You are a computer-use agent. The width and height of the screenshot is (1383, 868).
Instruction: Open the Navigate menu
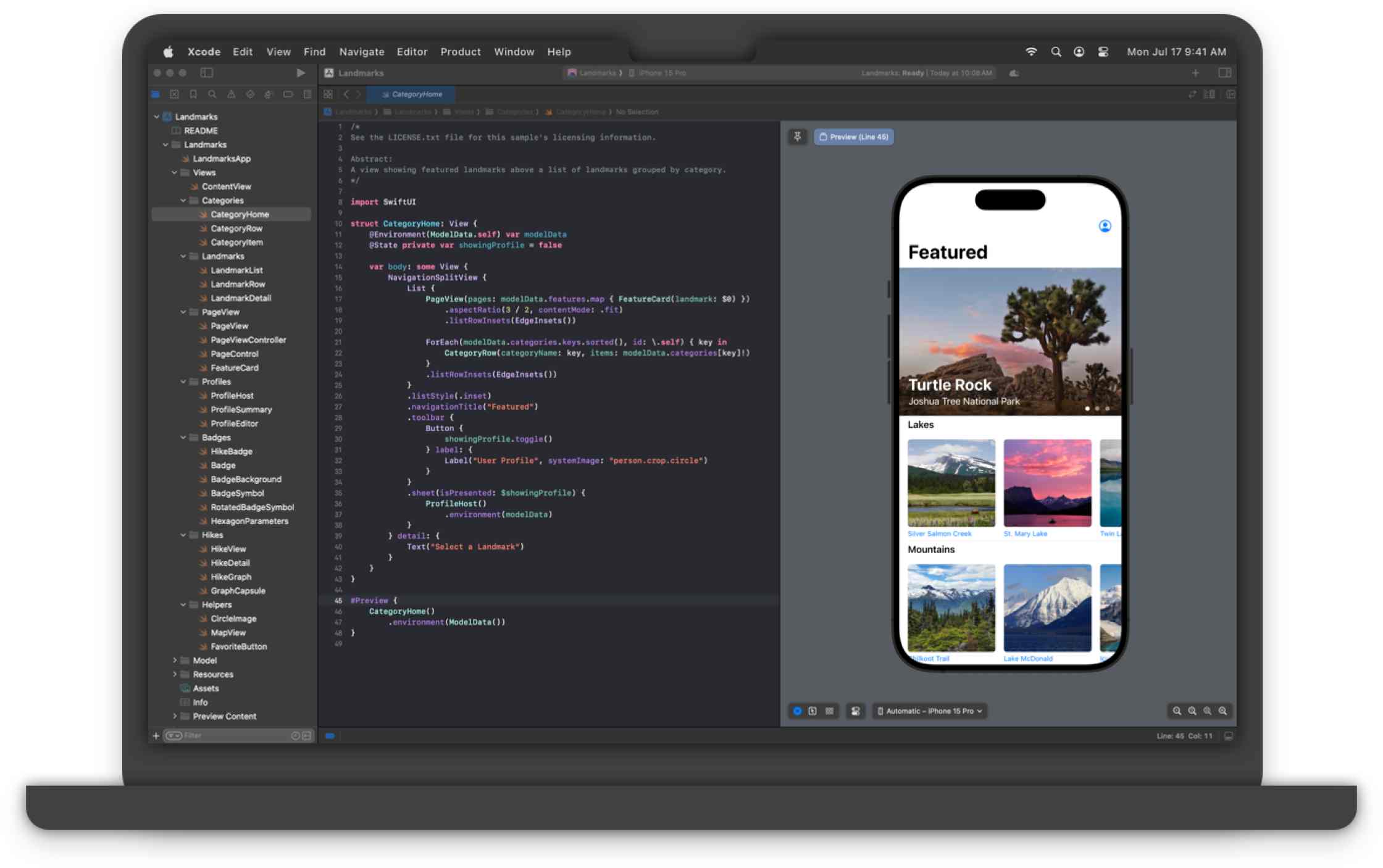361,52
